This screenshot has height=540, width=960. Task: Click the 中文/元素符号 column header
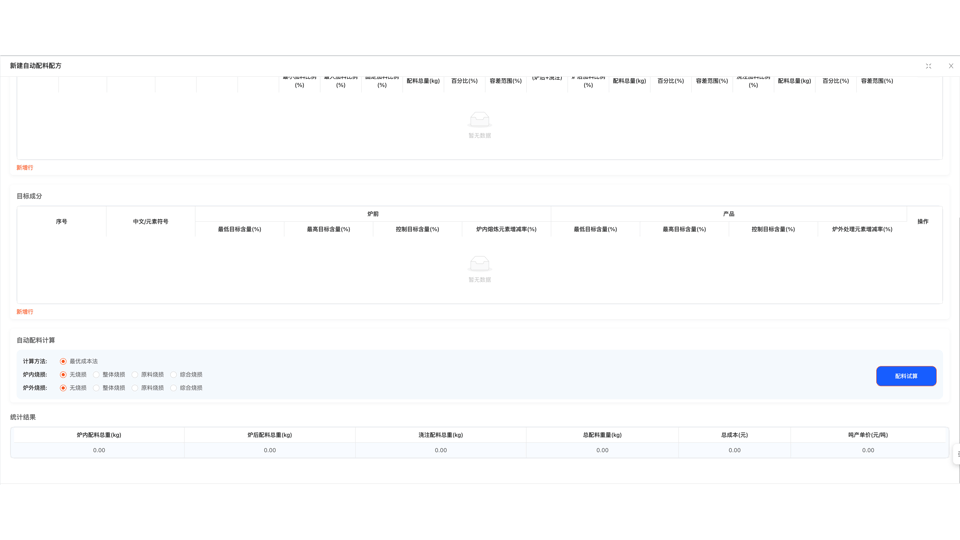tap(151, 222)
